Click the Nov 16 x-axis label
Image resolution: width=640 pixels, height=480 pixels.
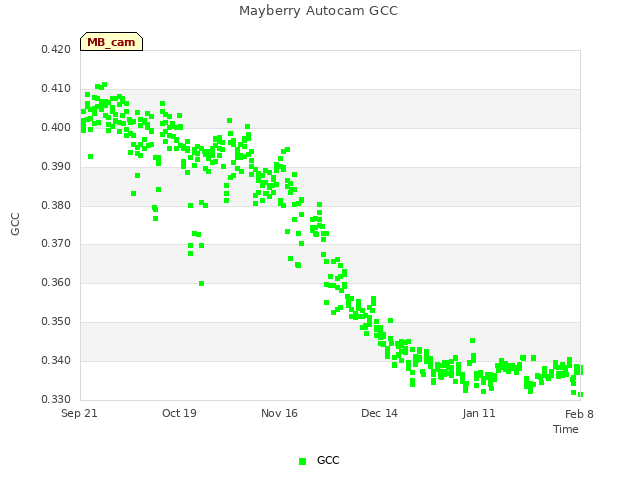pos(279,413)
